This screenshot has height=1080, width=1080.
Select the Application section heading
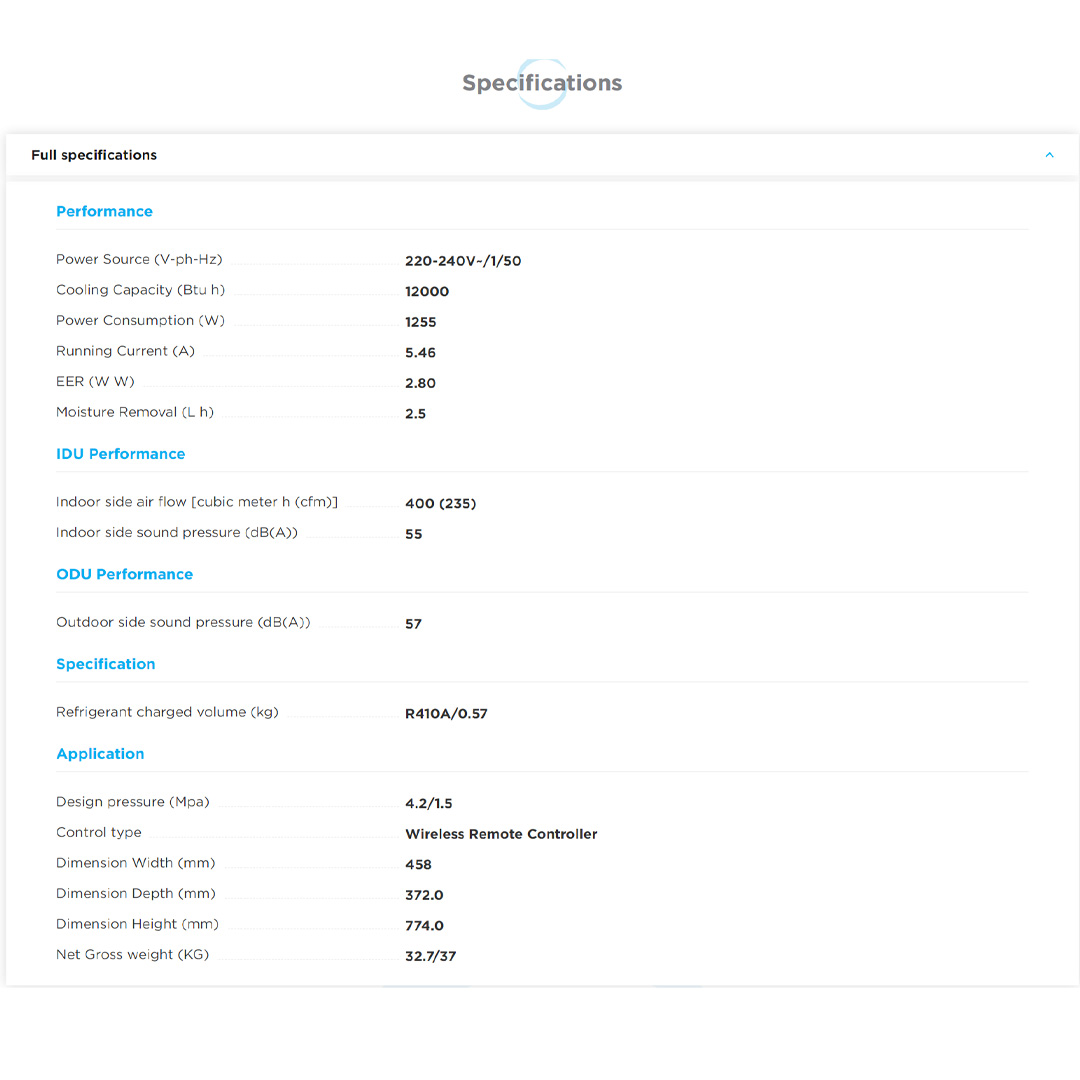click(x=100, y=754)
